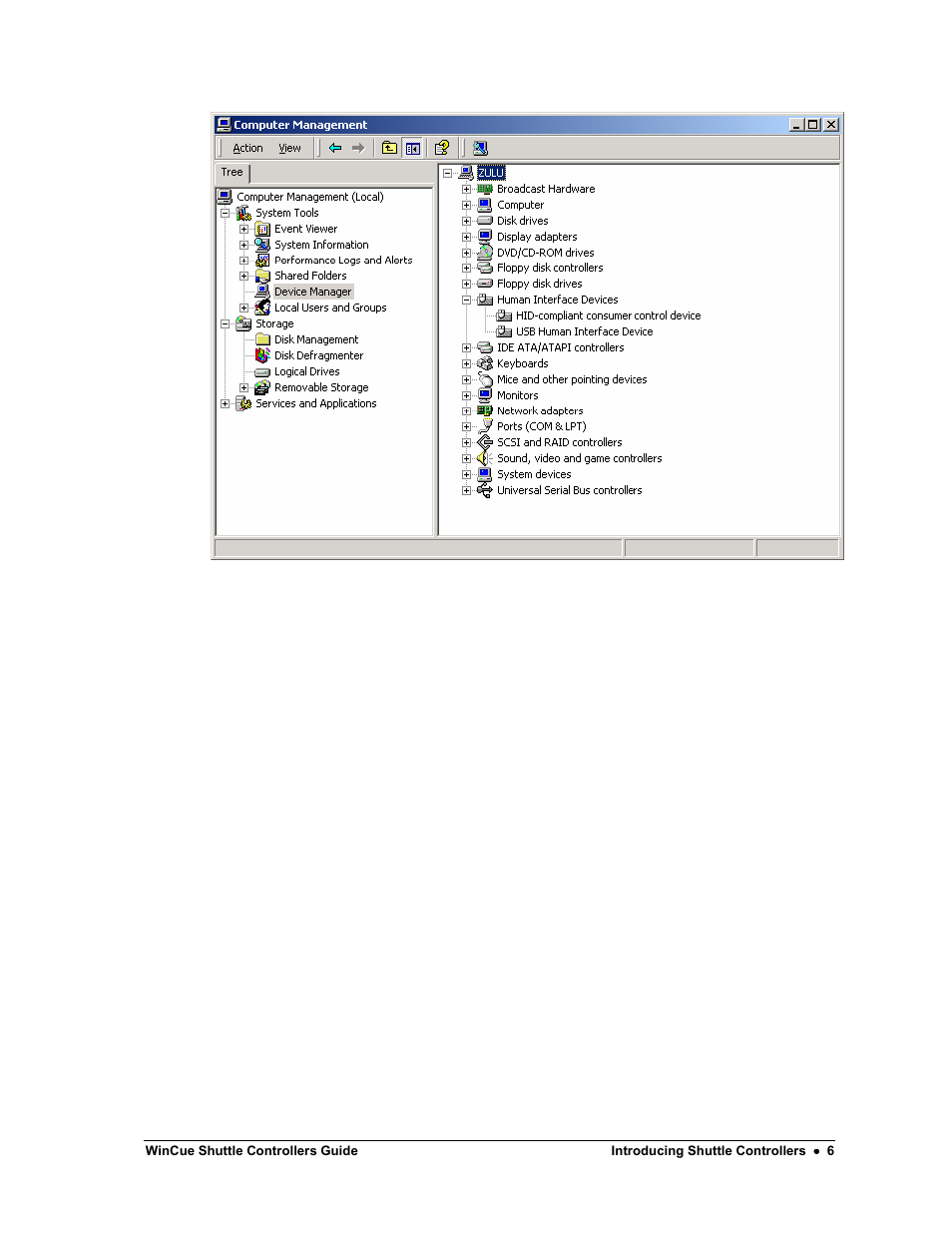The height and width of the screenshot is (1233, 952).
Task: Select the ZULU computer name
Action: coord(491,173)
